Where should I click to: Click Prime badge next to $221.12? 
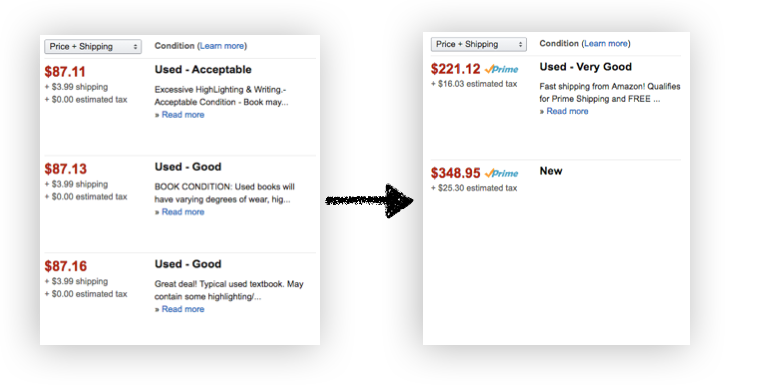point(501,69)
